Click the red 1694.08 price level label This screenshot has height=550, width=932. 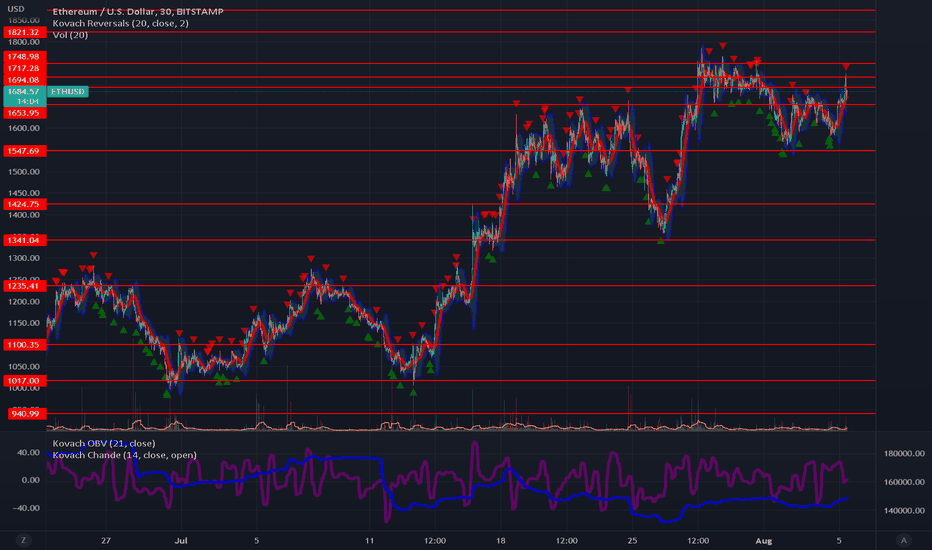pyautogui.click(x=24, y=80)
